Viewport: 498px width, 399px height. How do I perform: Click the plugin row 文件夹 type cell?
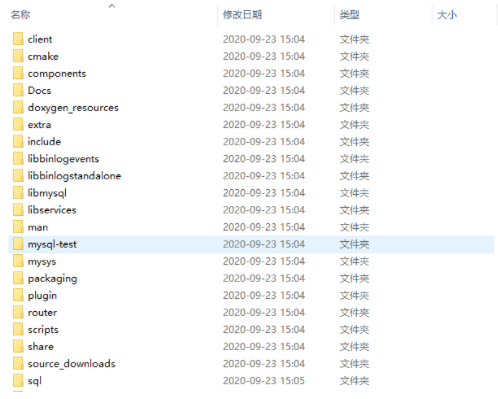pyautogui.click(x=354, y=295)
